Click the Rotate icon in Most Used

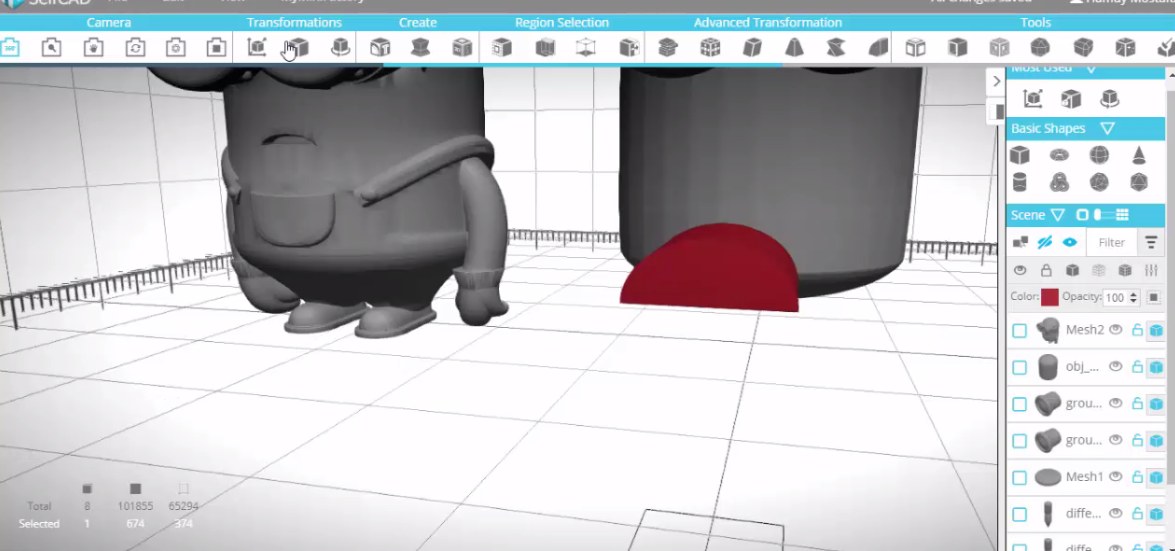pyautogui.click(x=1110, y=98)
